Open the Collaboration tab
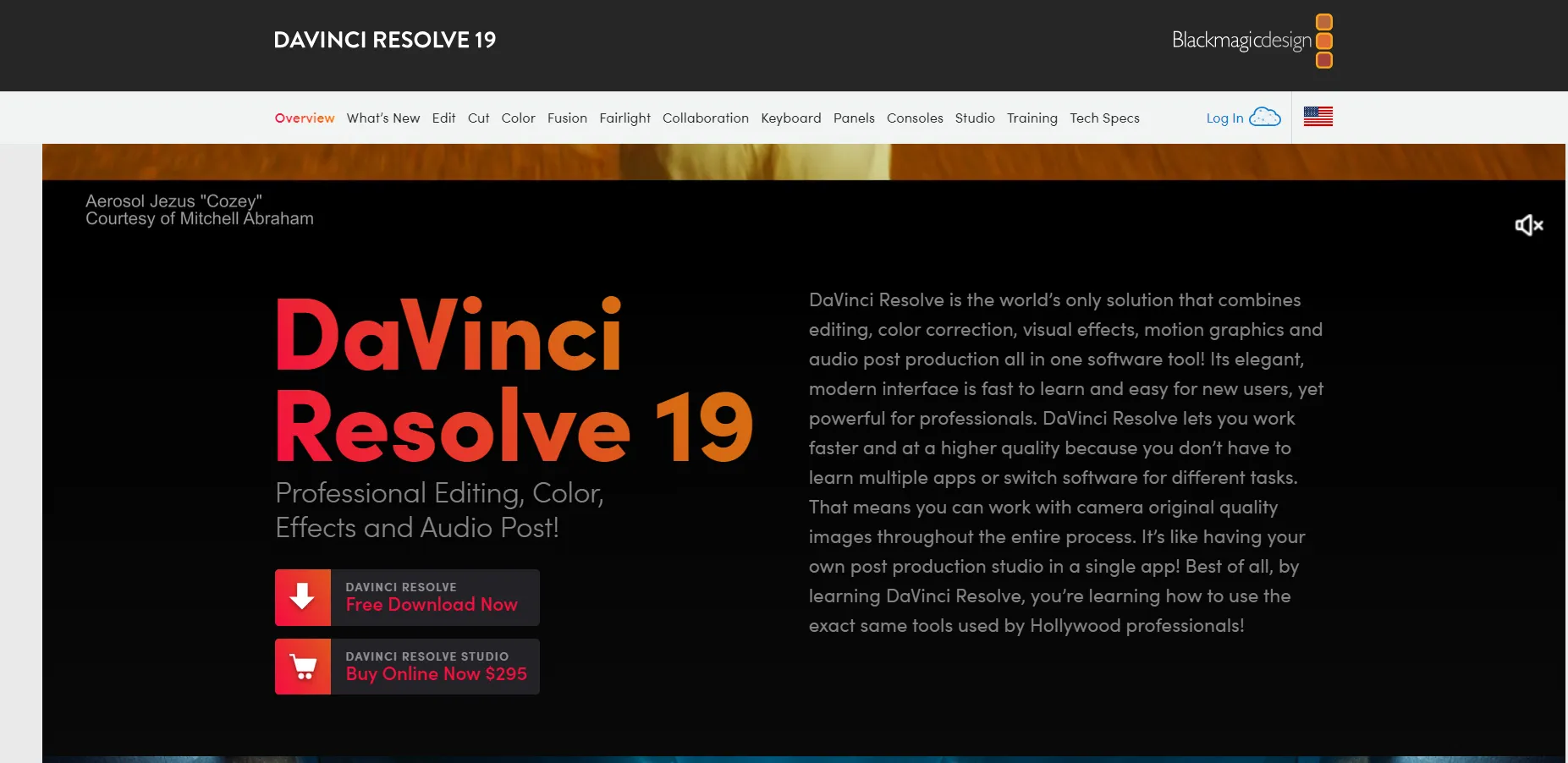The width and height of the screenshot is (1568, 763). (x=706, y=118)
